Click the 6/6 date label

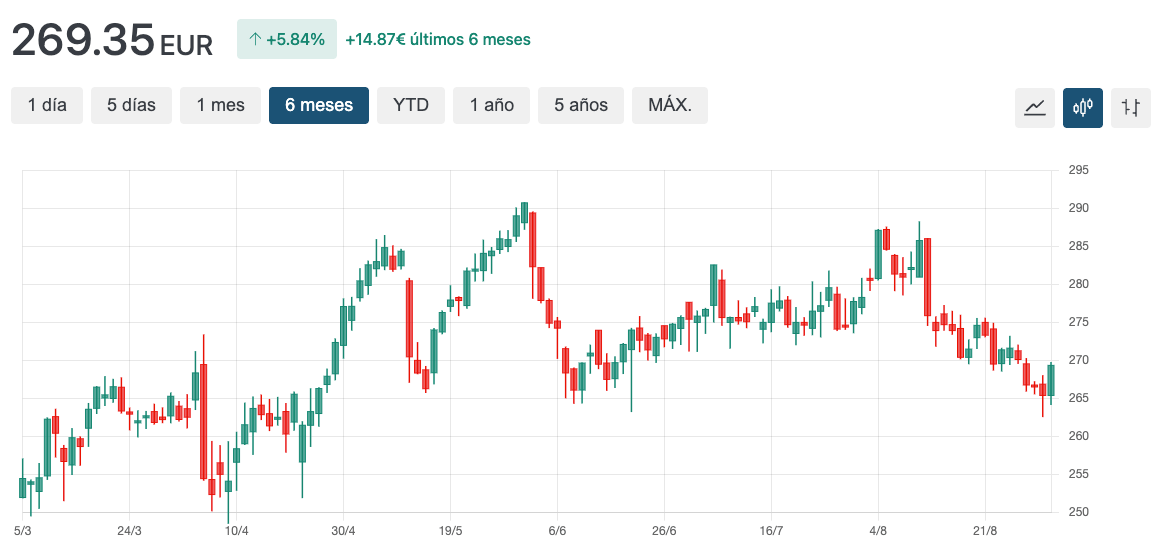[x=557, y=531]
